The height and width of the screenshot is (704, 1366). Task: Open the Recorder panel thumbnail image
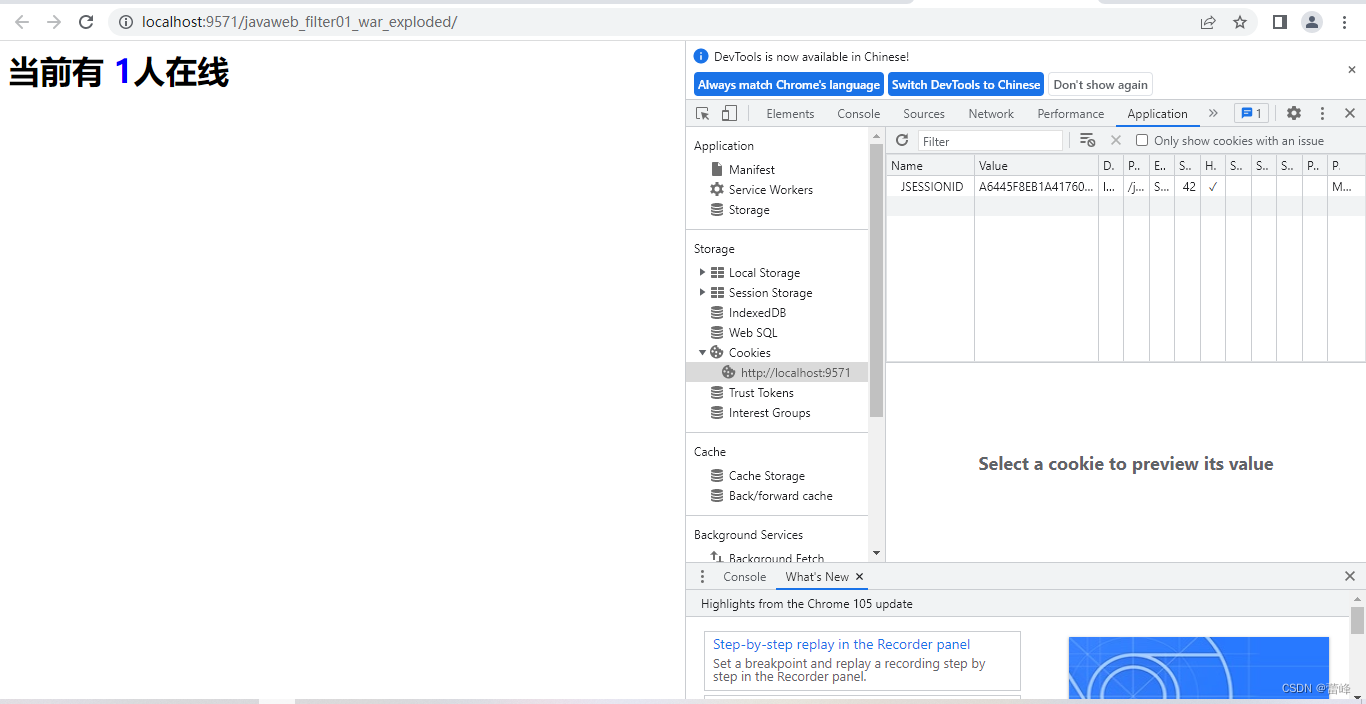1199,668
